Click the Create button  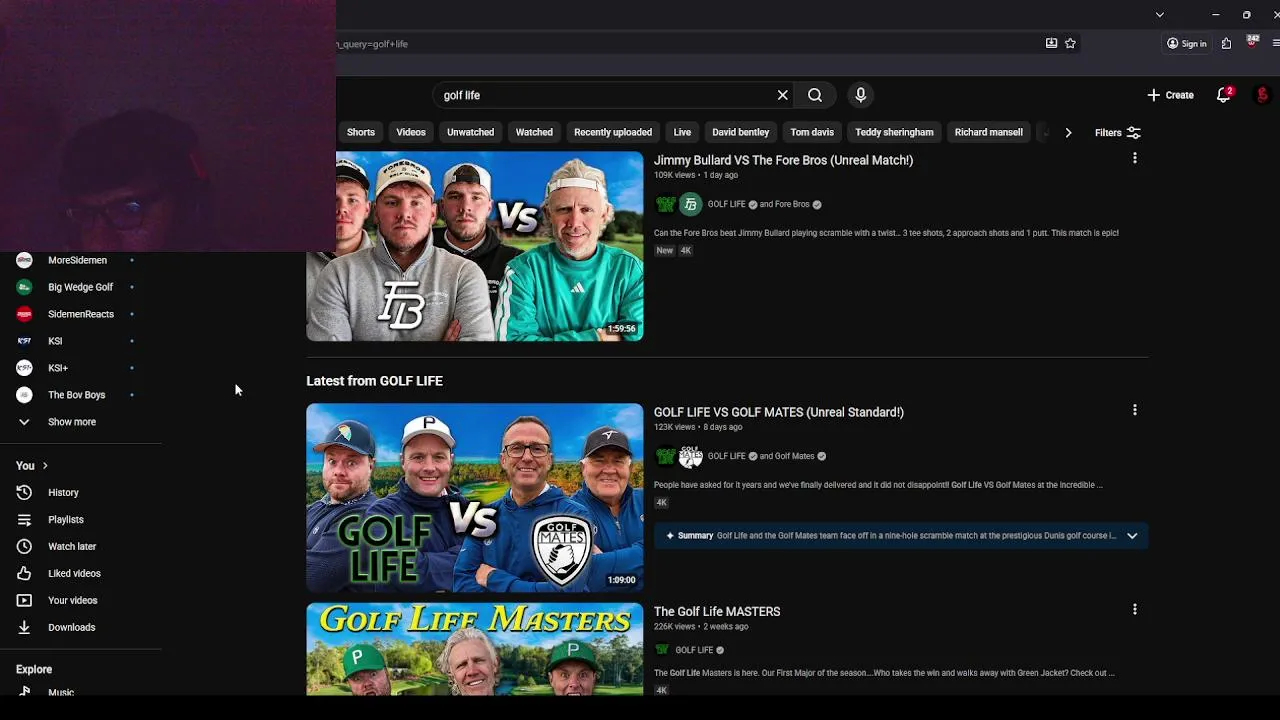click(1170, 95)
